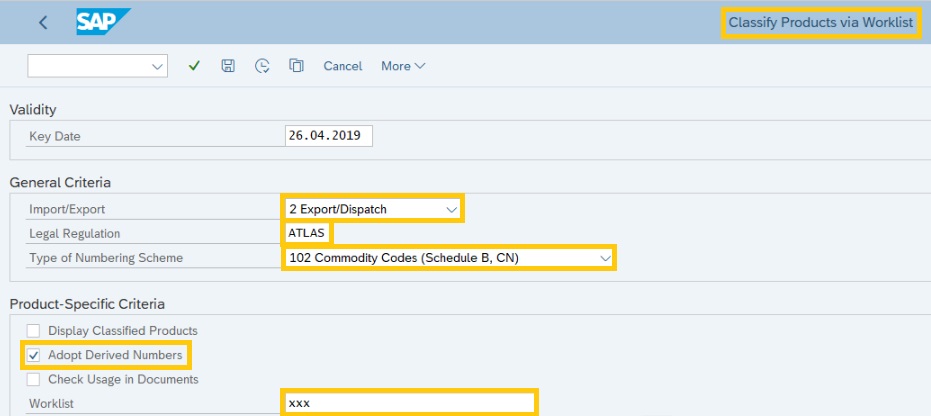The width and height of the screenshot is (931, 416).
Task: Click the Legal Regulation label
Action: pos(75,234)
